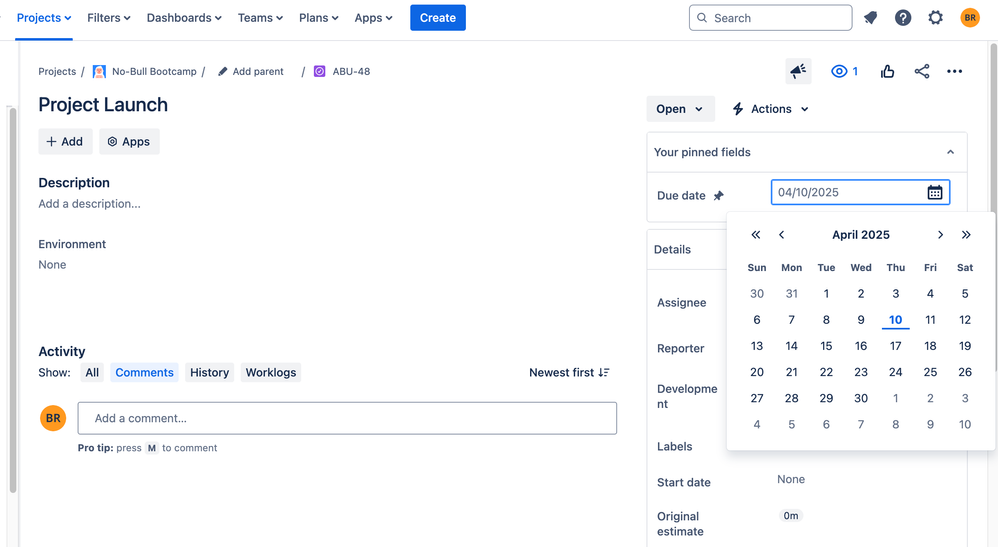Open the Settings gear icon
This screenshot has height=547, width=998.
click(x=935, y=18)
